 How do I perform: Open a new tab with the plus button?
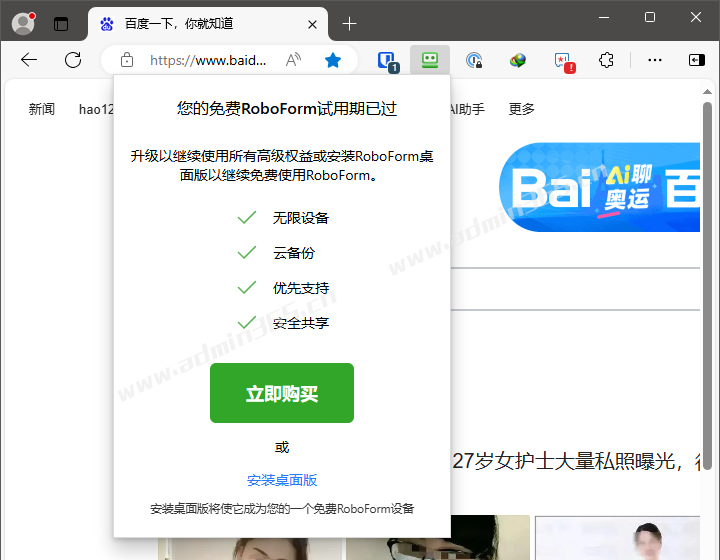tap(349, 24)
